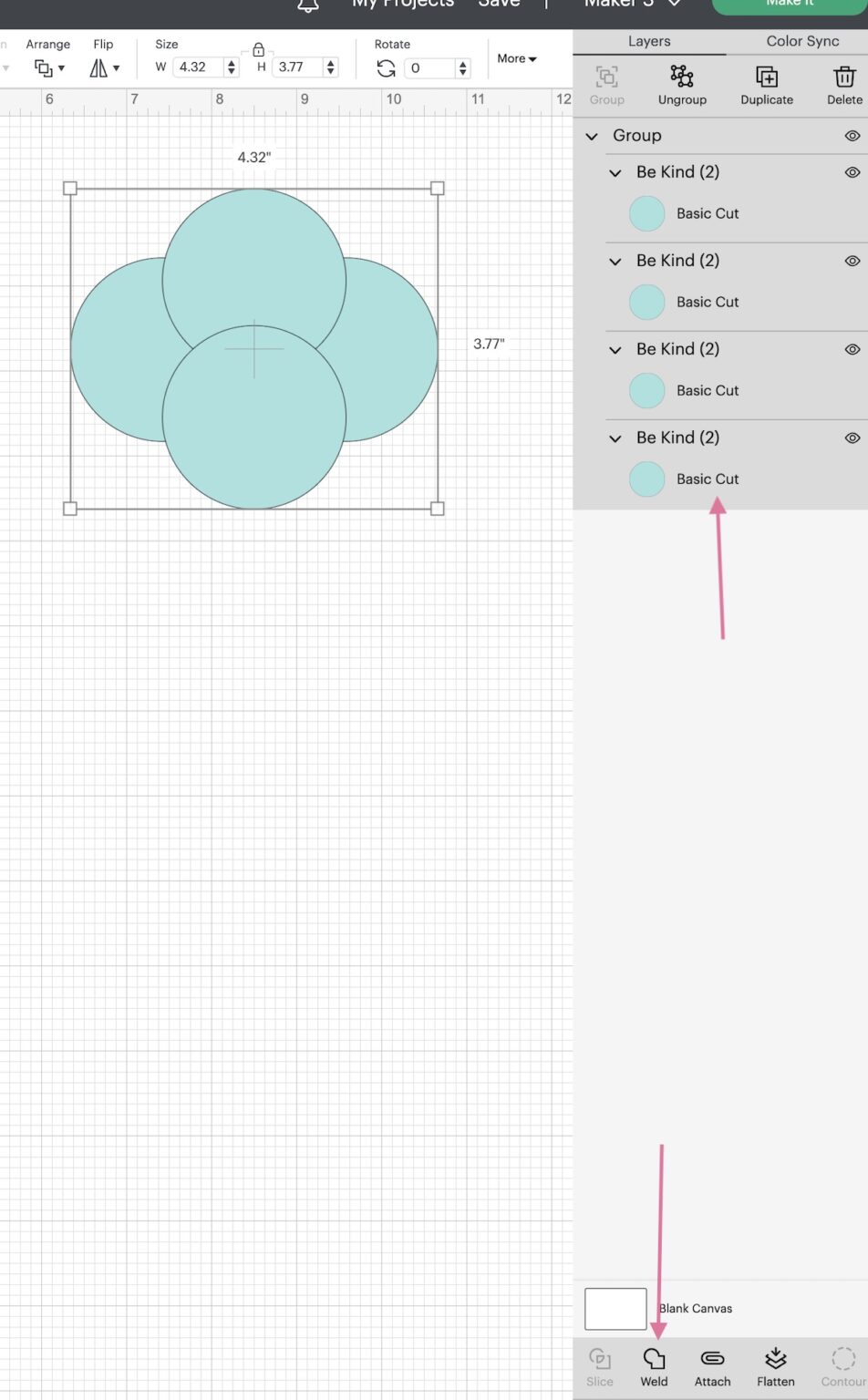Switch to the Color Sync tab
This screenshot has width=868, height=1400.
tap(801, 41)
